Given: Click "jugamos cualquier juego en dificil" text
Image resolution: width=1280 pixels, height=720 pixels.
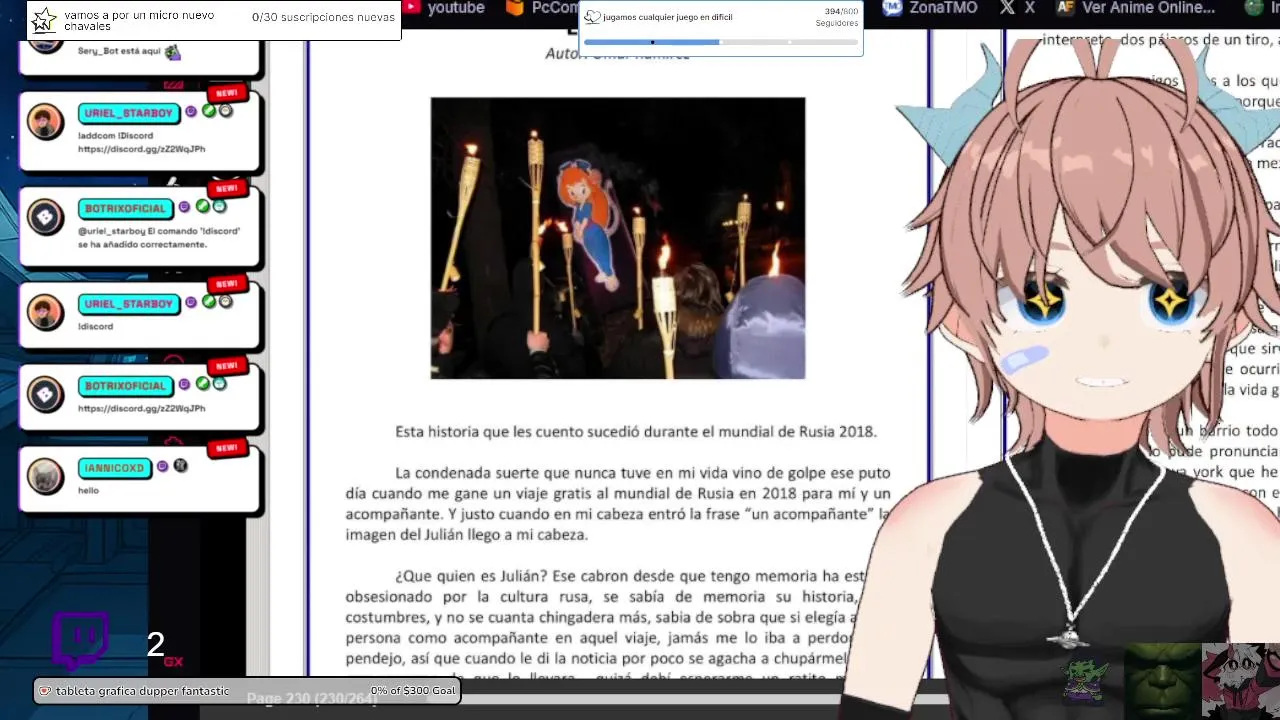Looking at the screenshot, I should coord(667,17).
